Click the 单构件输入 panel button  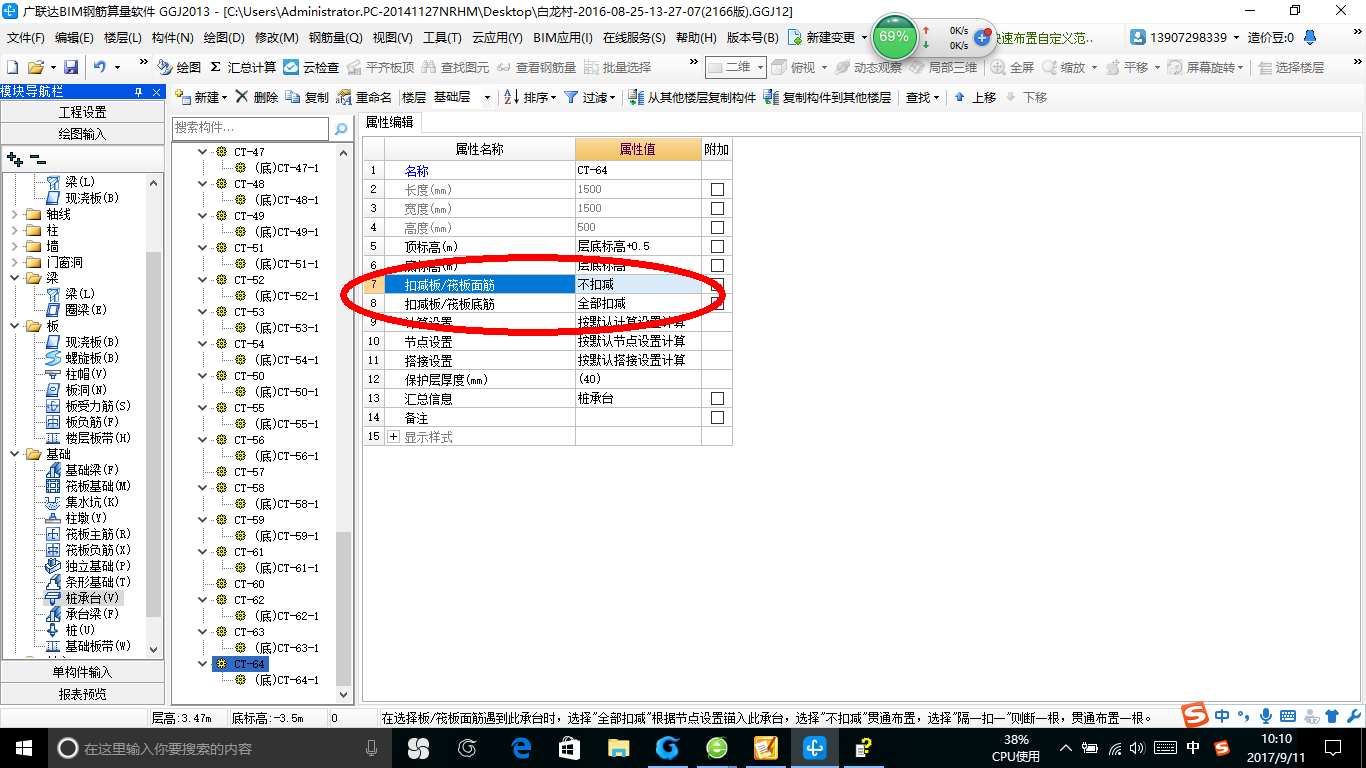(82, 672)
